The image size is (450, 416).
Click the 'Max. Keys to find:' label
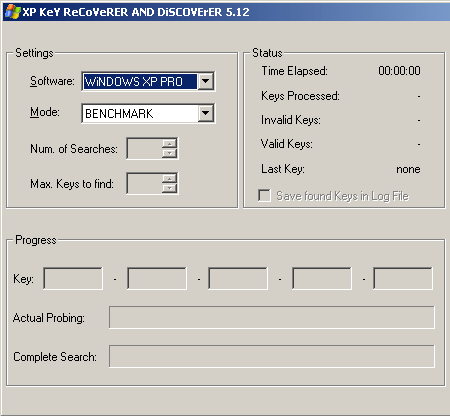click(72, 184)
